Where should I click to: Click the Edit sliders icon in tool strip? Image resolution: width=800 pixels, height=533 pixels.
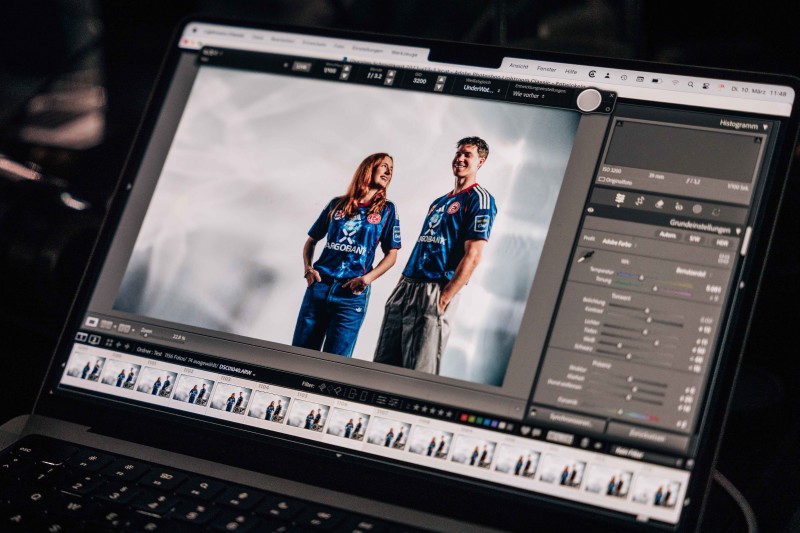coord(620,198)
